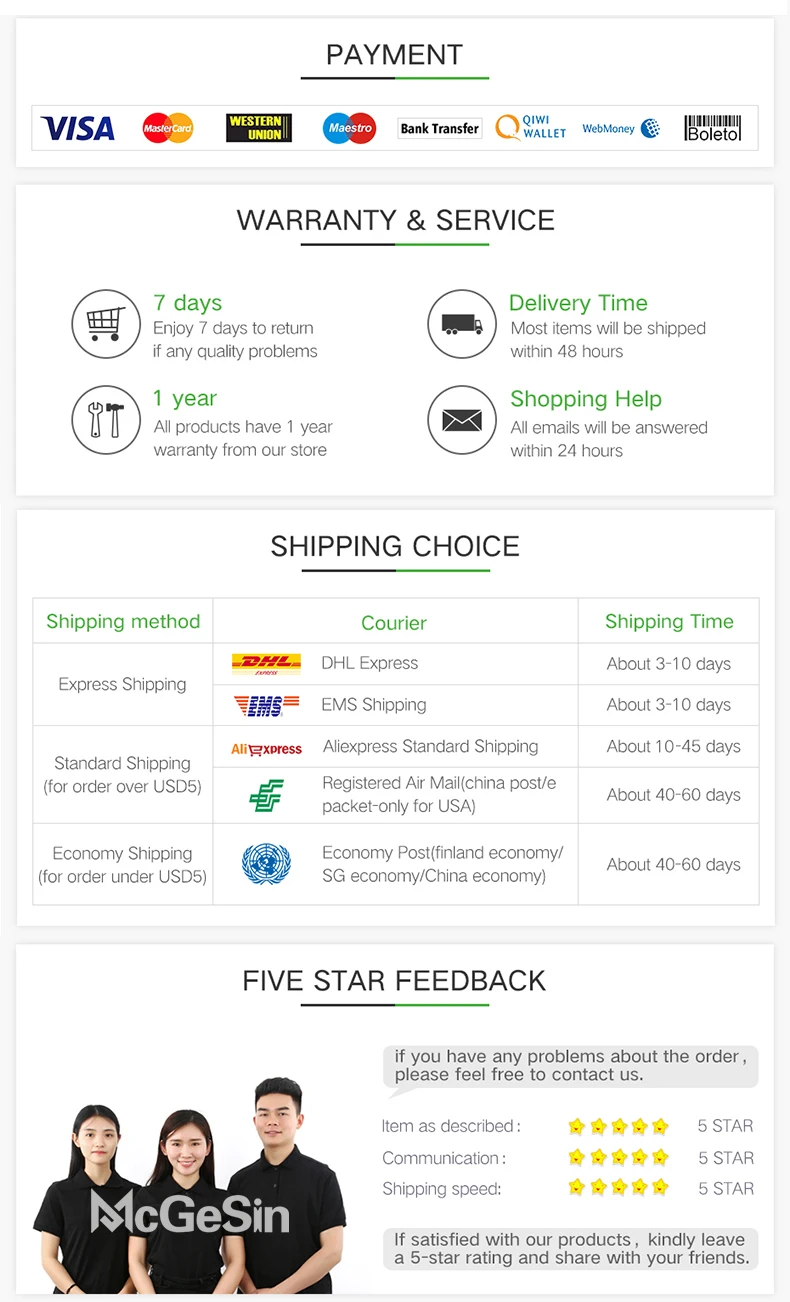
Task: Click the Item as described star rating
Action: pos(618,1126)
